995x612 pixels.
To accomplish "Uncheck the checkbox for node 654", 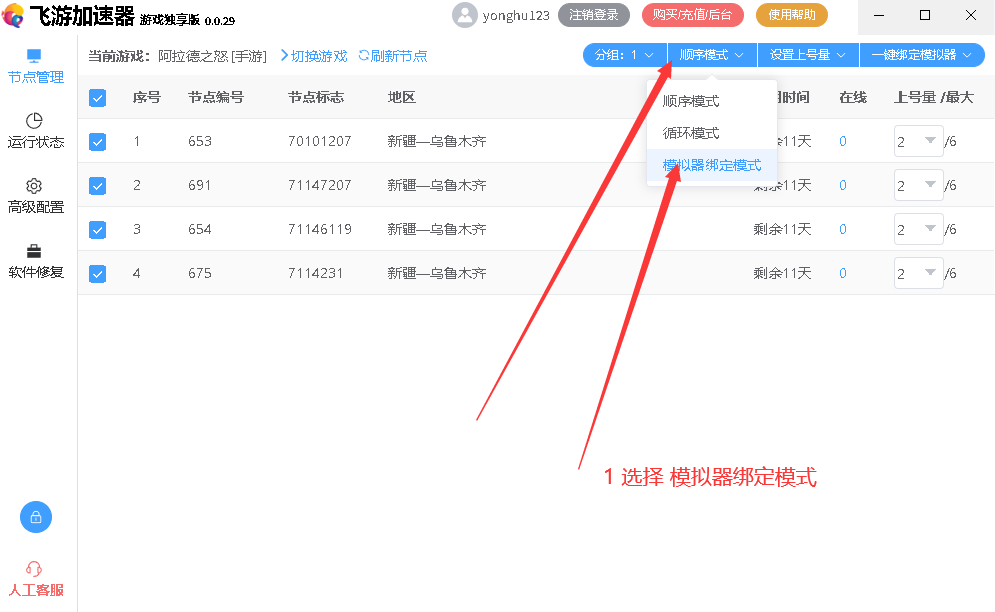I will tap(97, 230).
